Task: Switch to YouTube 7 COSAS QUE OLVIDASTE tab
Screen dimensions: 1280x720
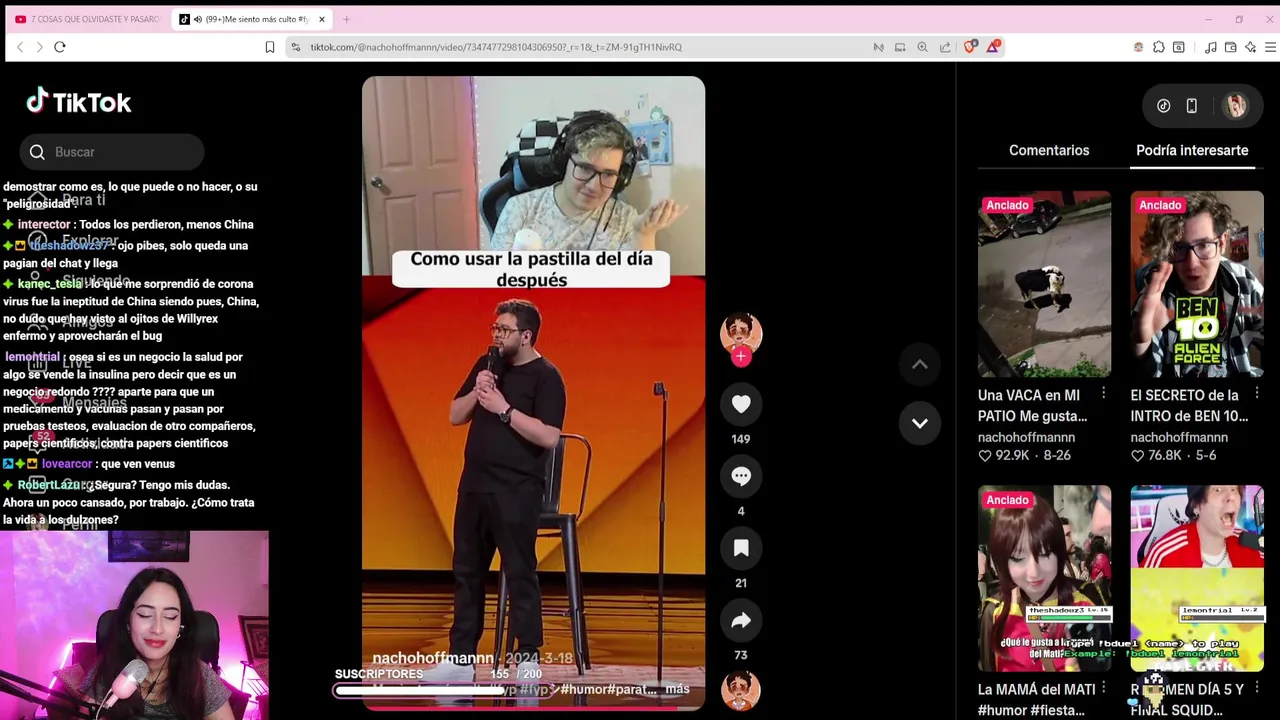Action: point(88,19)
